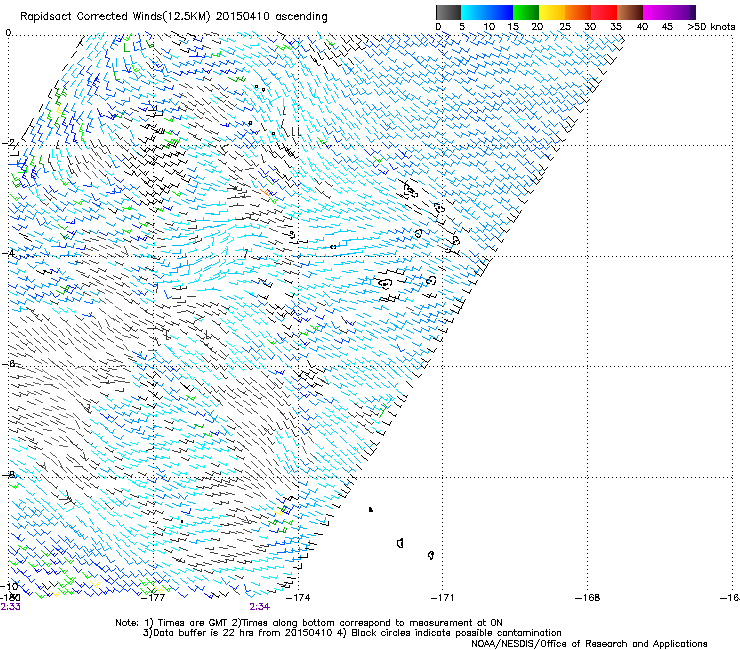Click the purple time stamp 2:33
The image size is (740, 650).
10,607
